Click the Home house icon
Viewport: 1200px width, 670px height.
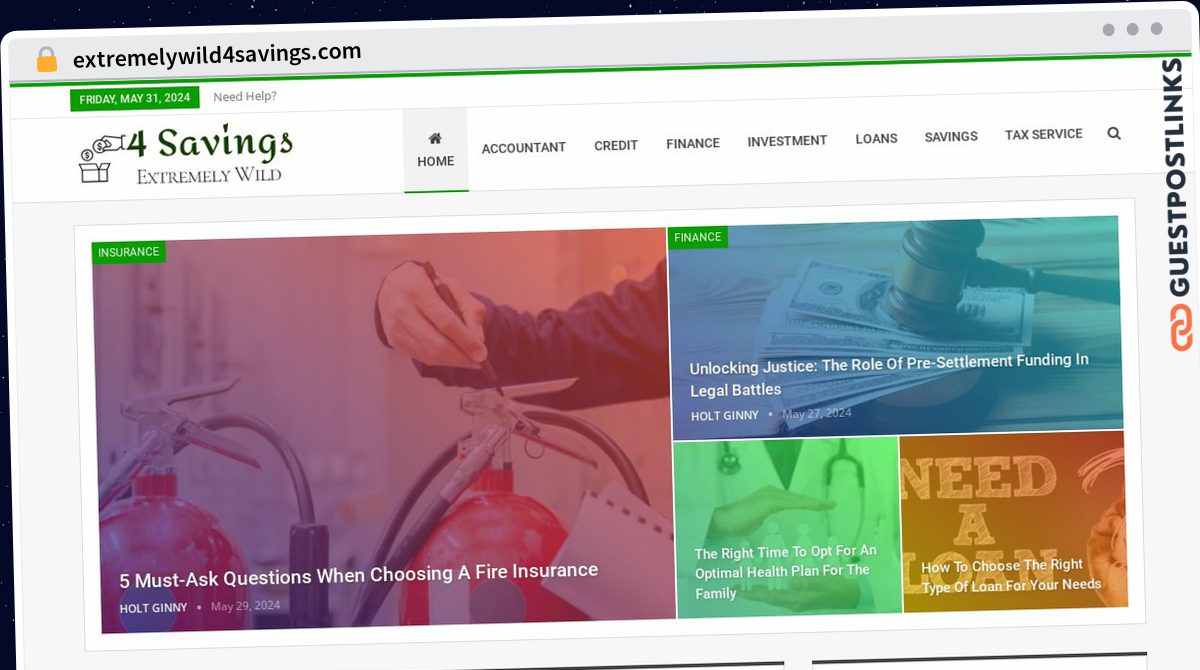(x=435, y=138)
